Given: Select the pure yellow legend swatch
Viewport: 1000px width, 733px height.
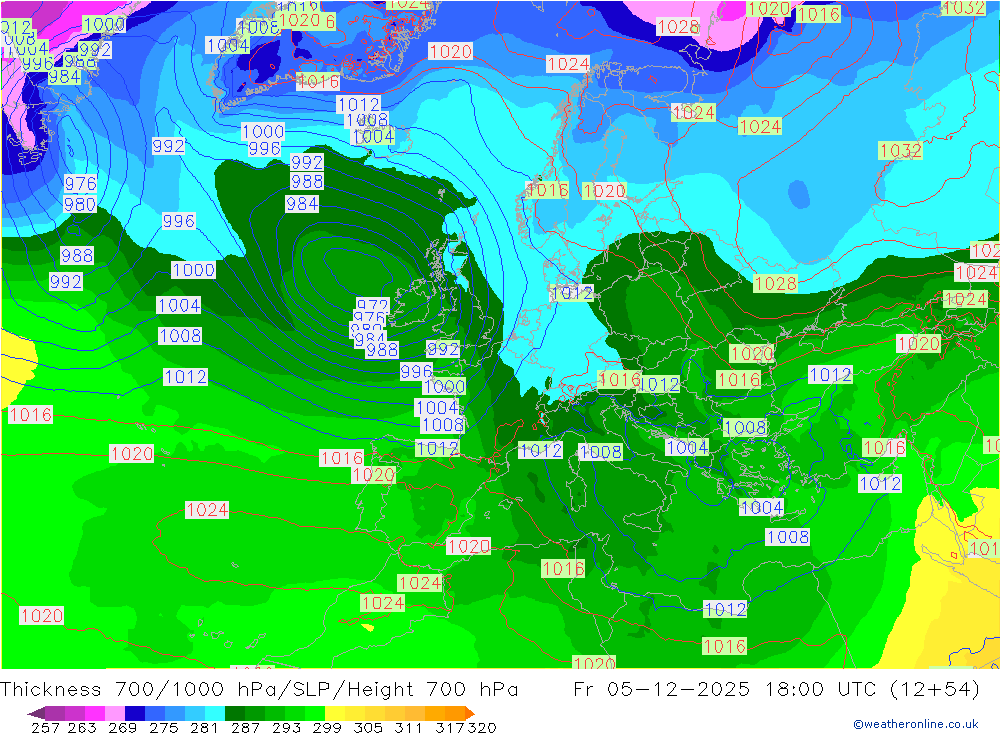Looking at the screenshot, I should 335,713.
